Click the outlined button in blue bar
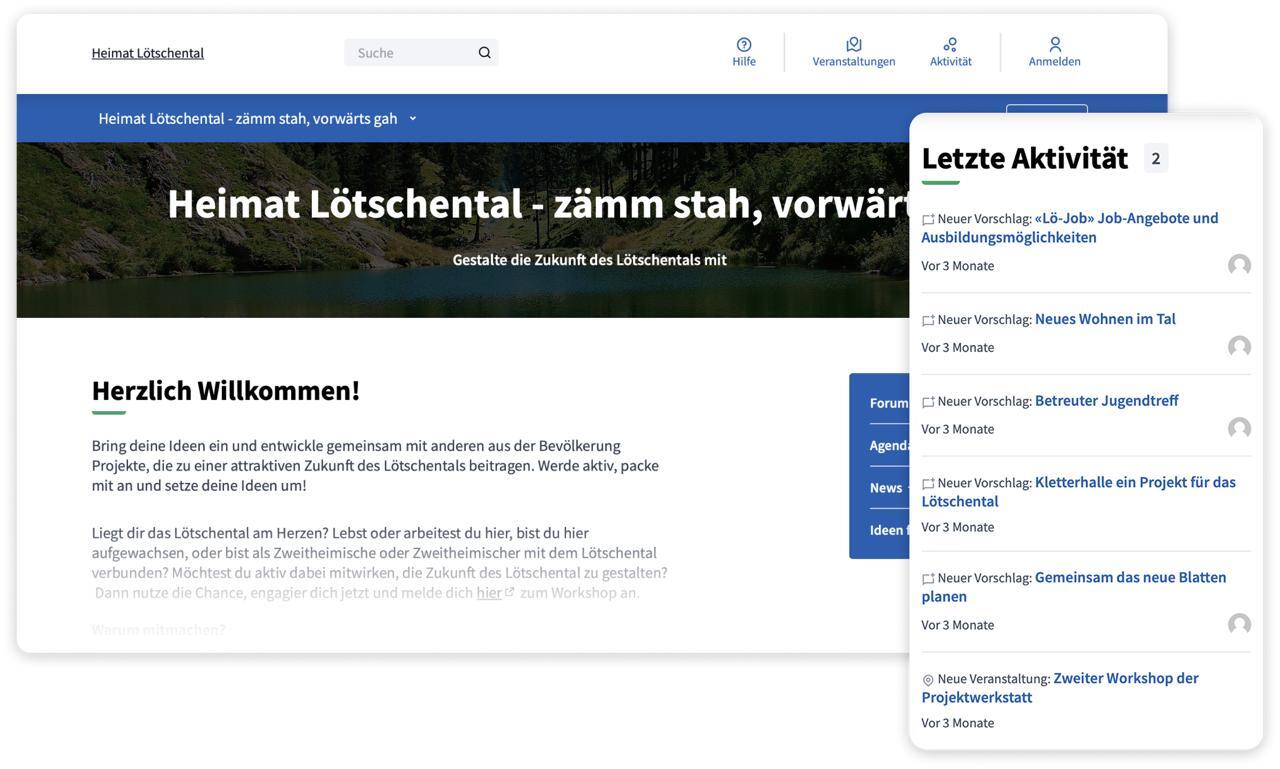Image resolution: width=1280 pixels, height=769 pixels. pos(1046,110)
